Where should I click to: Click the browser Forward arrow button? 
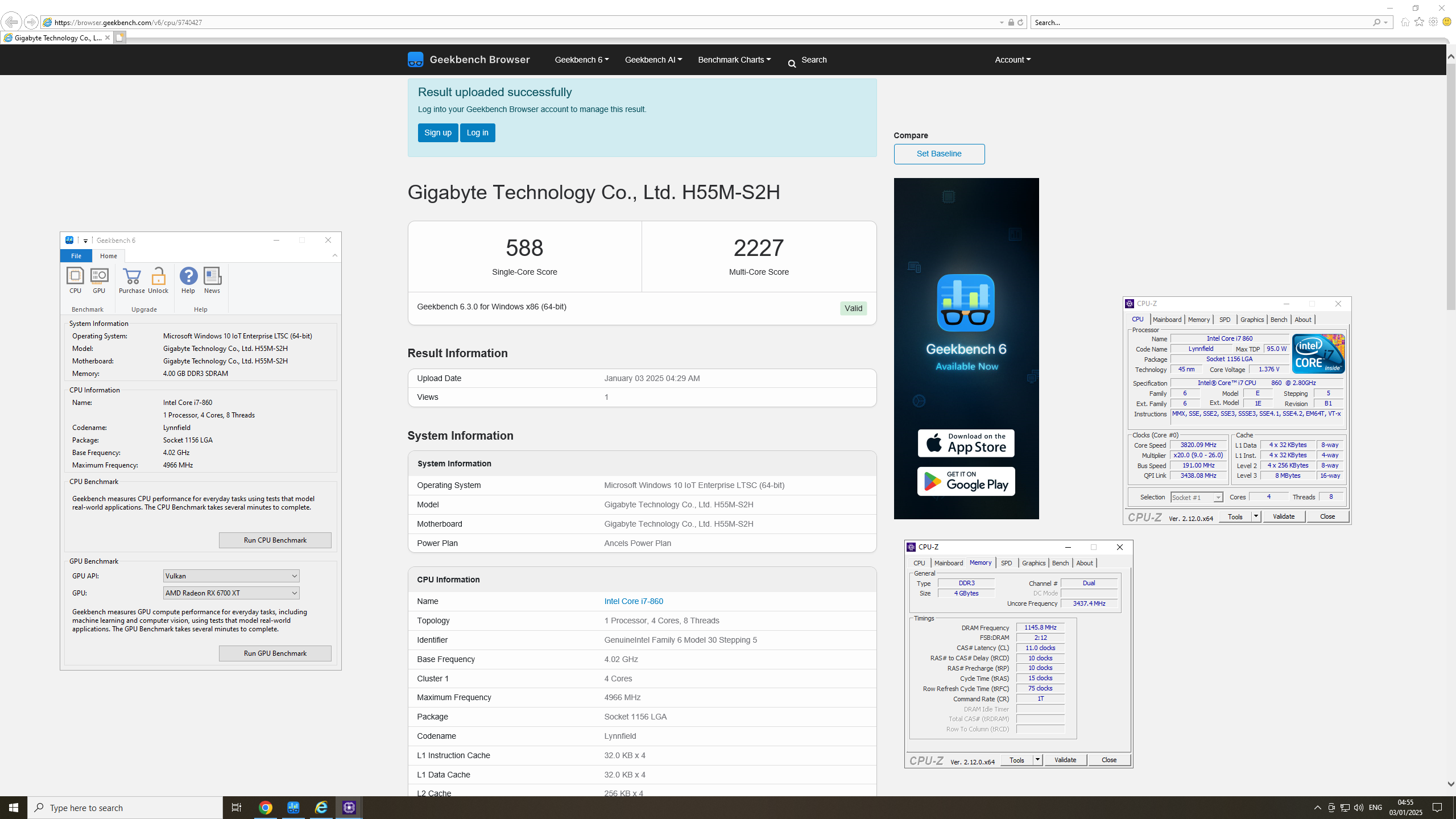coord(31,22)
